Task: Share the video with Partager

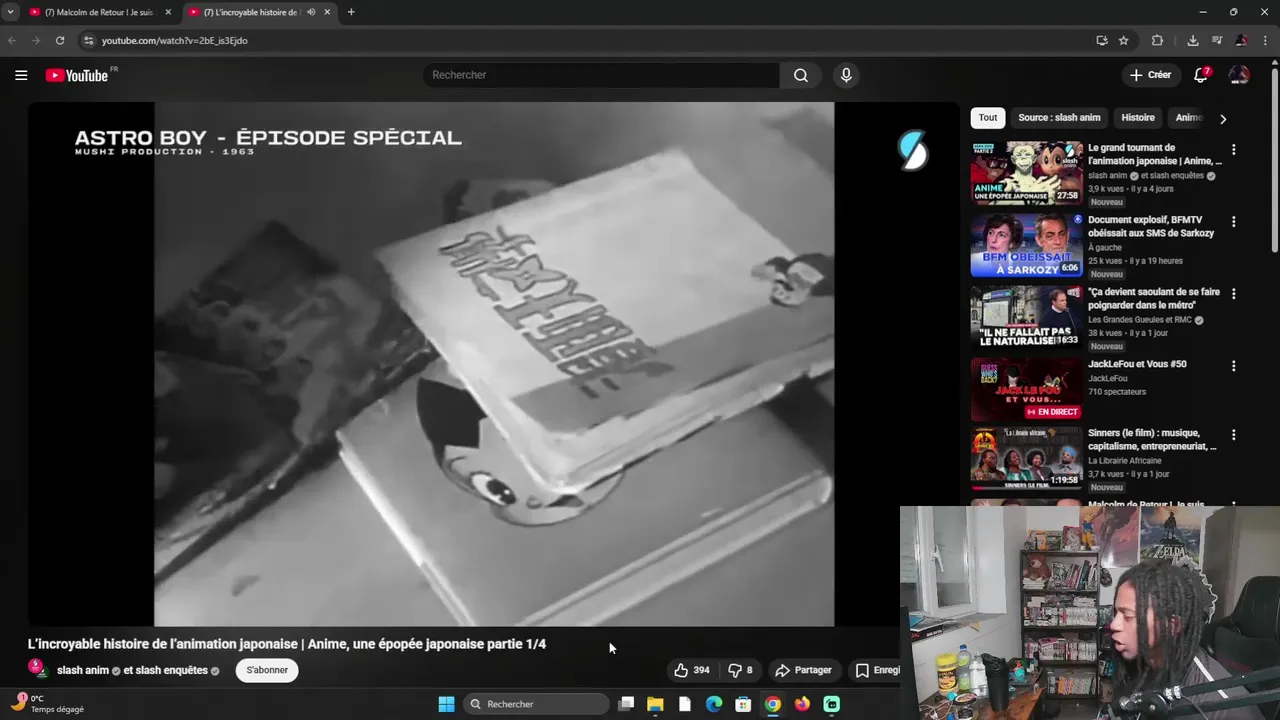Action: (x=804, y=670)
